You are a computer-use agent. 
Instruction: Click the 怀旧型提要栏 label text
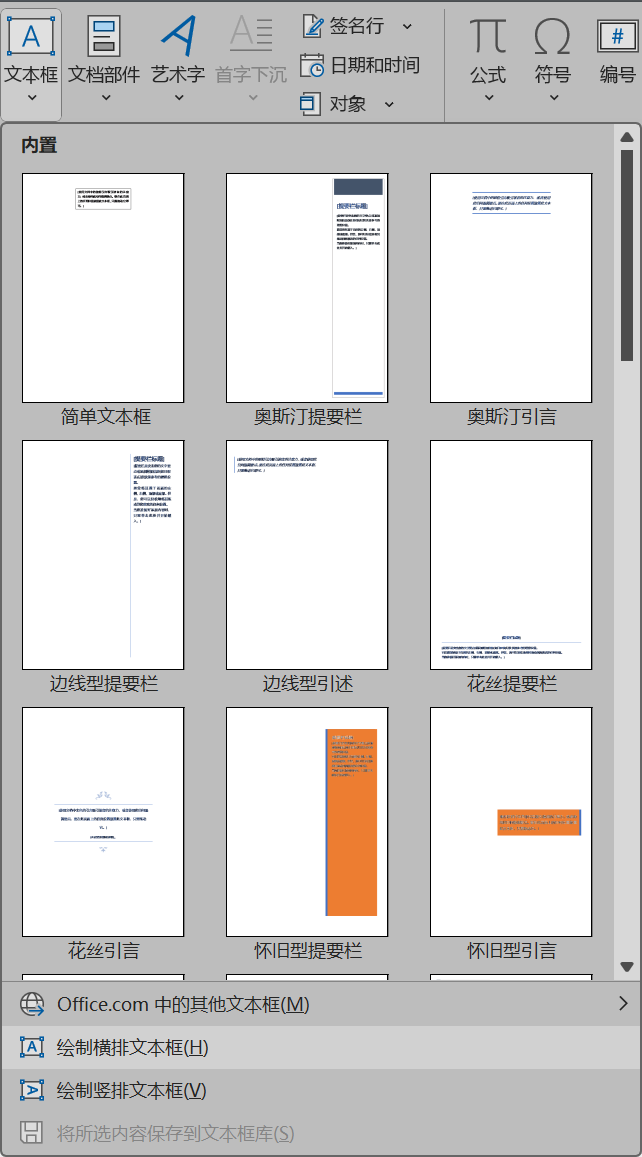click(308, 951)
